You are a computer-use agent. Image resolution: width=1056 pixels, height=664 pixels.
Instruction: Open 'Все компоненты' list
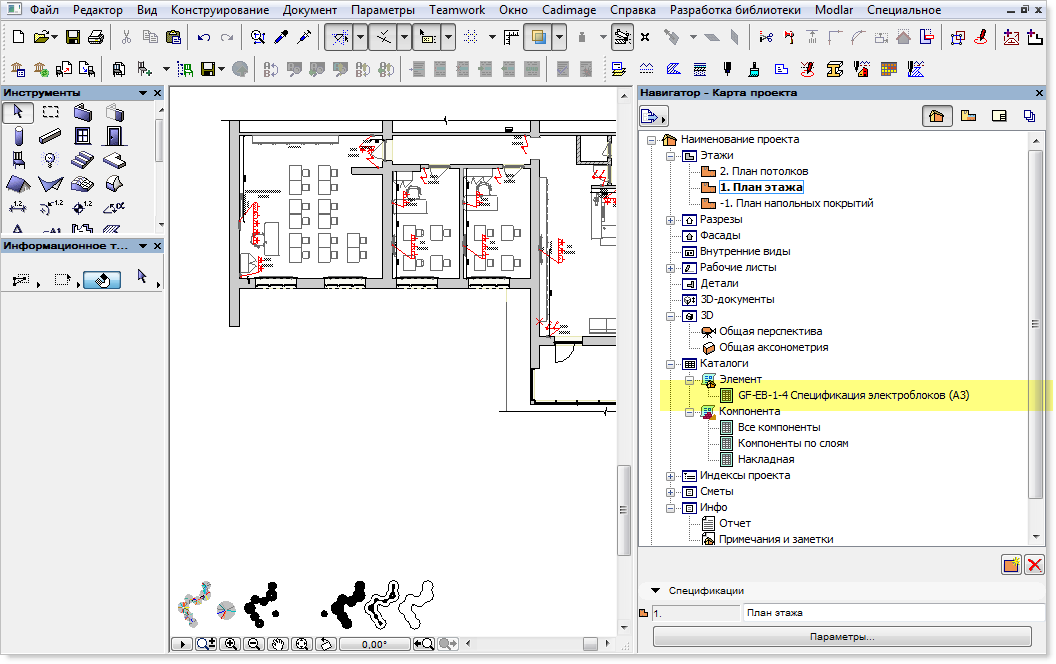779,427
